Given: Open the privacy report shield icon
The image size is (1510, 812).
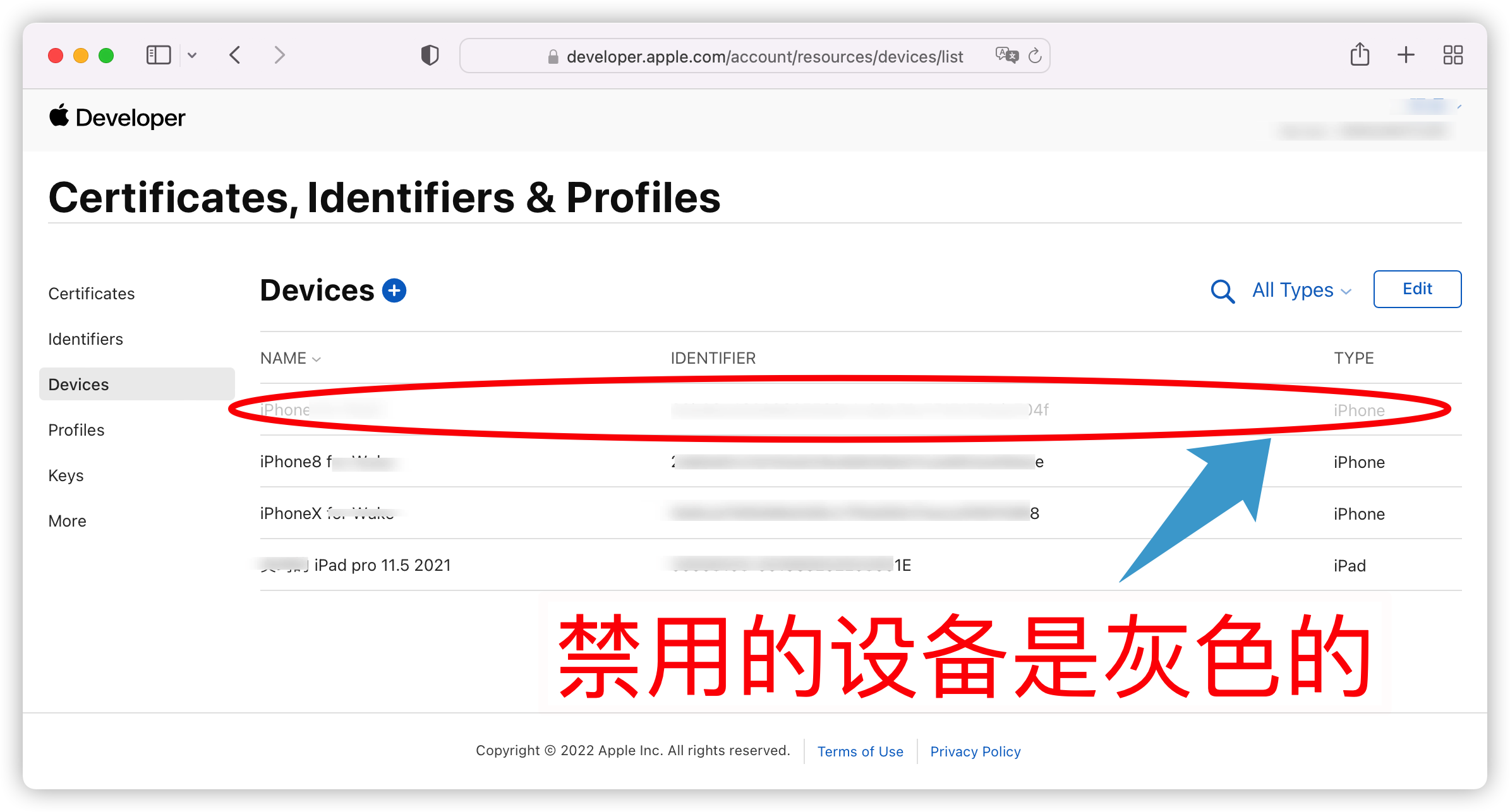Looking at the screenshot, I should [430, 55].
